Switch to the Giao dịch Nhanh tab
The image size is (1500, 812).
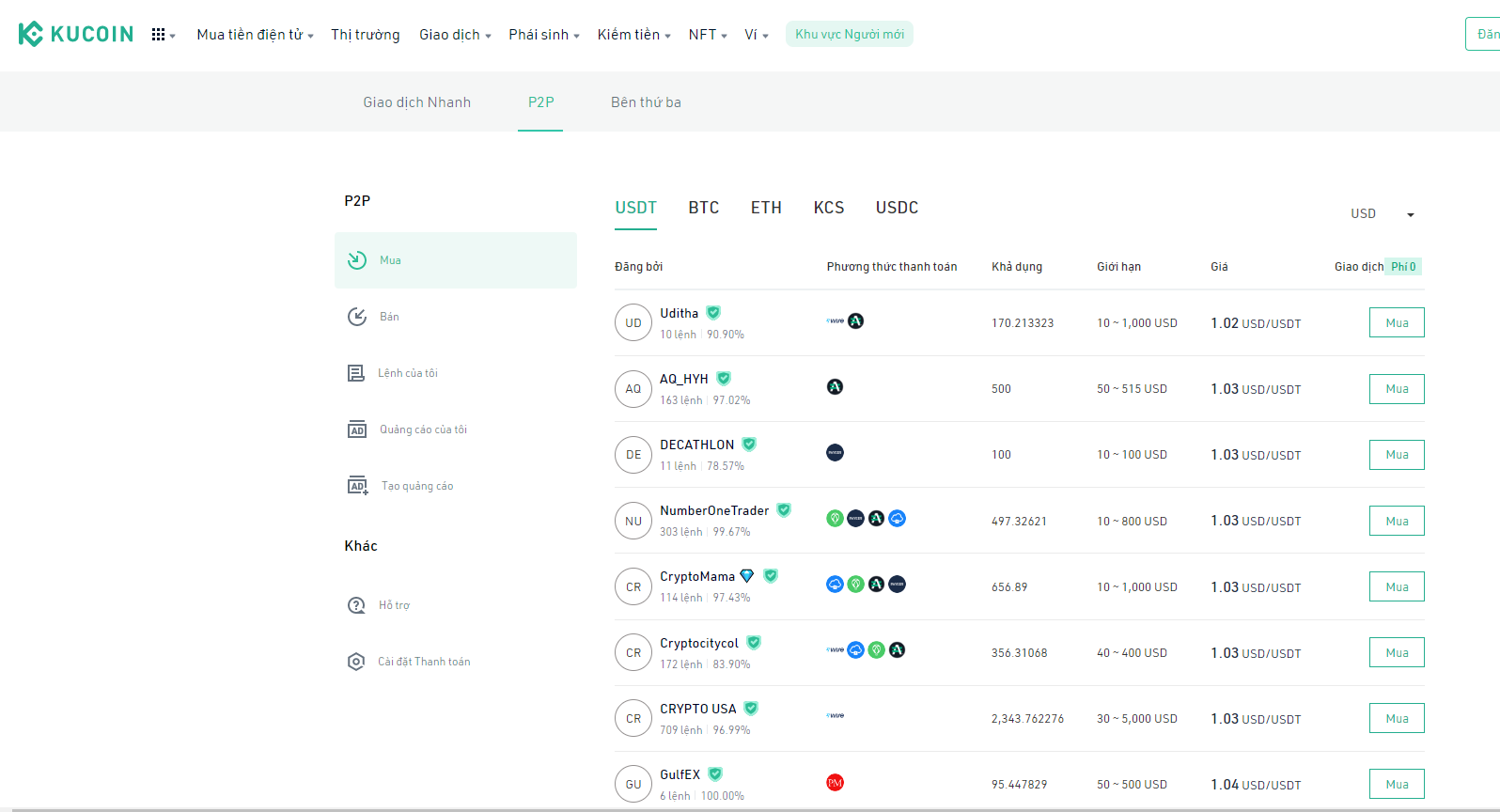417,102
